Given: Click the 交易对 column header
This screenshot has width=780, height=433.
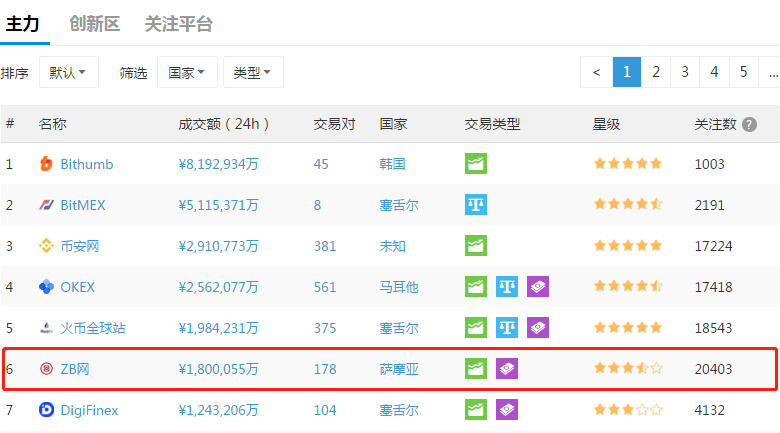Looking at the screenshot, I should tap(334, 124).
